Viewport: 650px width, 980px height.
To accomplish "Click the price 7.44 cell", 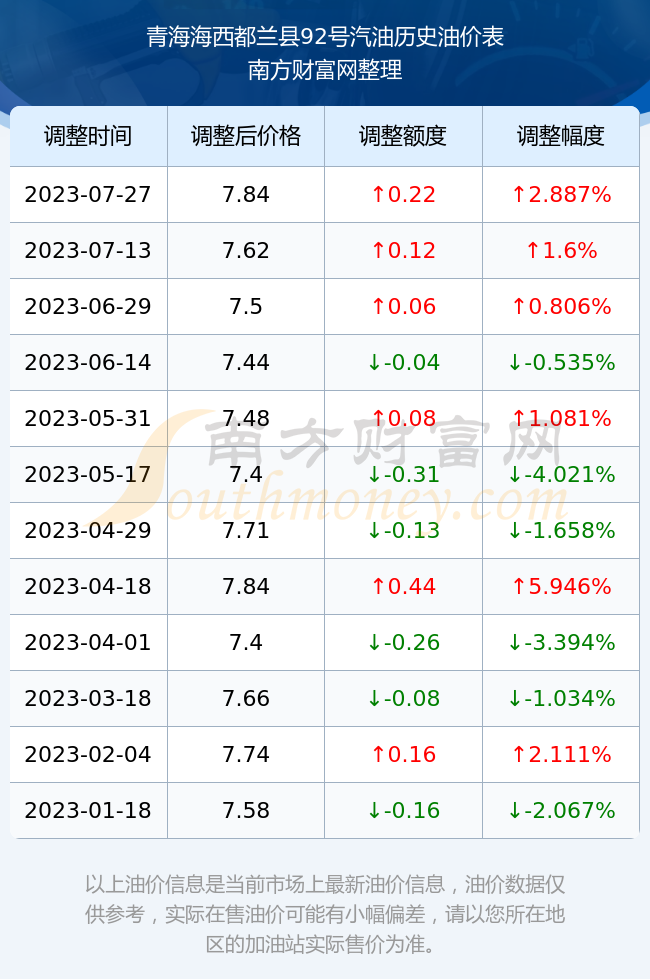I will pos(246,362).
